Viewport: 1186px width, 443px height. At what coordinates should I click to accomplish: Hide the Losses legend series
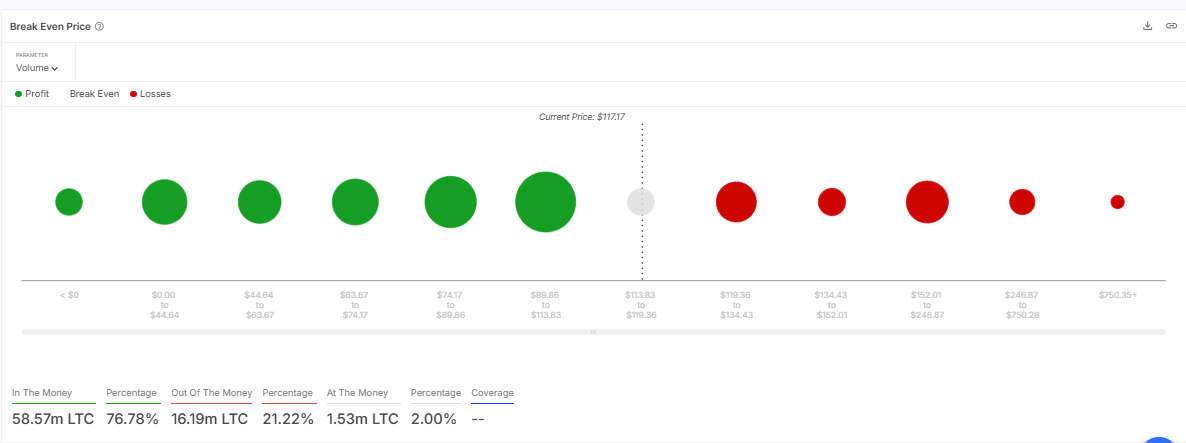pyautogui.click(x=150, y=94)
